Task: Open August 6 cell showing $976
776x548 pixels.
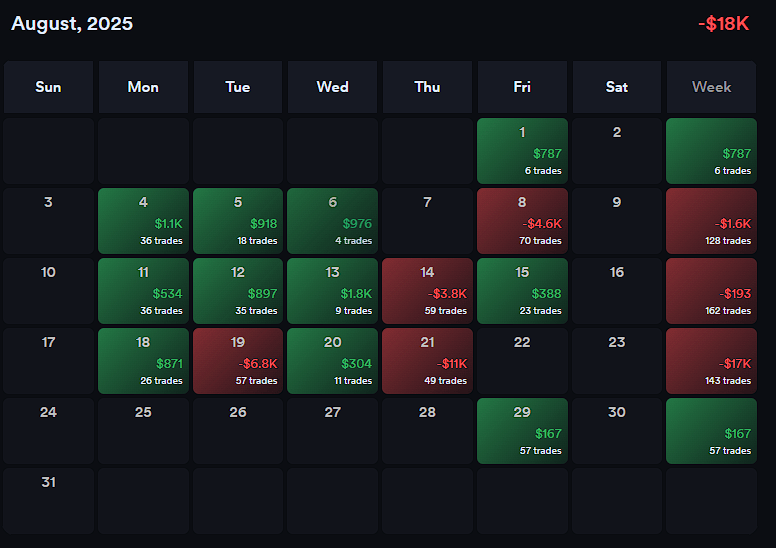Action: pyautogui.click(x=332, y=221)
